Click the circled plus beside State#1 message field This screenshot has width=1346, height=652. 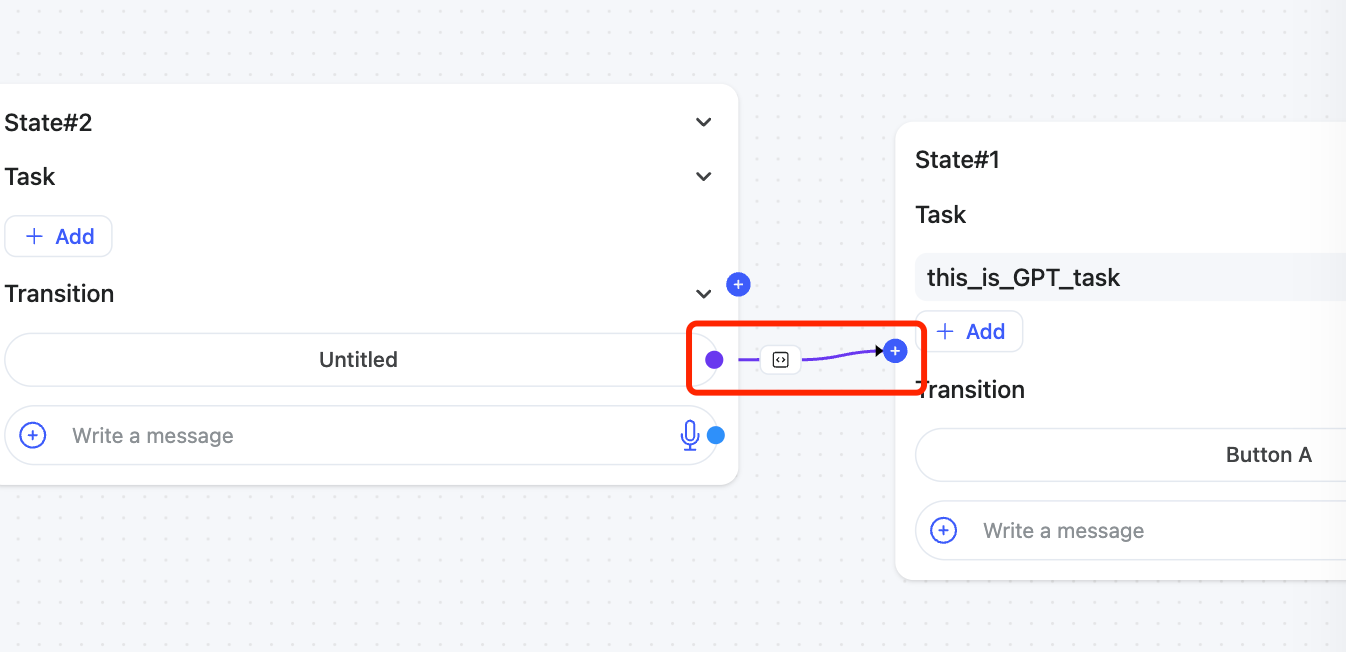[943, 530]
